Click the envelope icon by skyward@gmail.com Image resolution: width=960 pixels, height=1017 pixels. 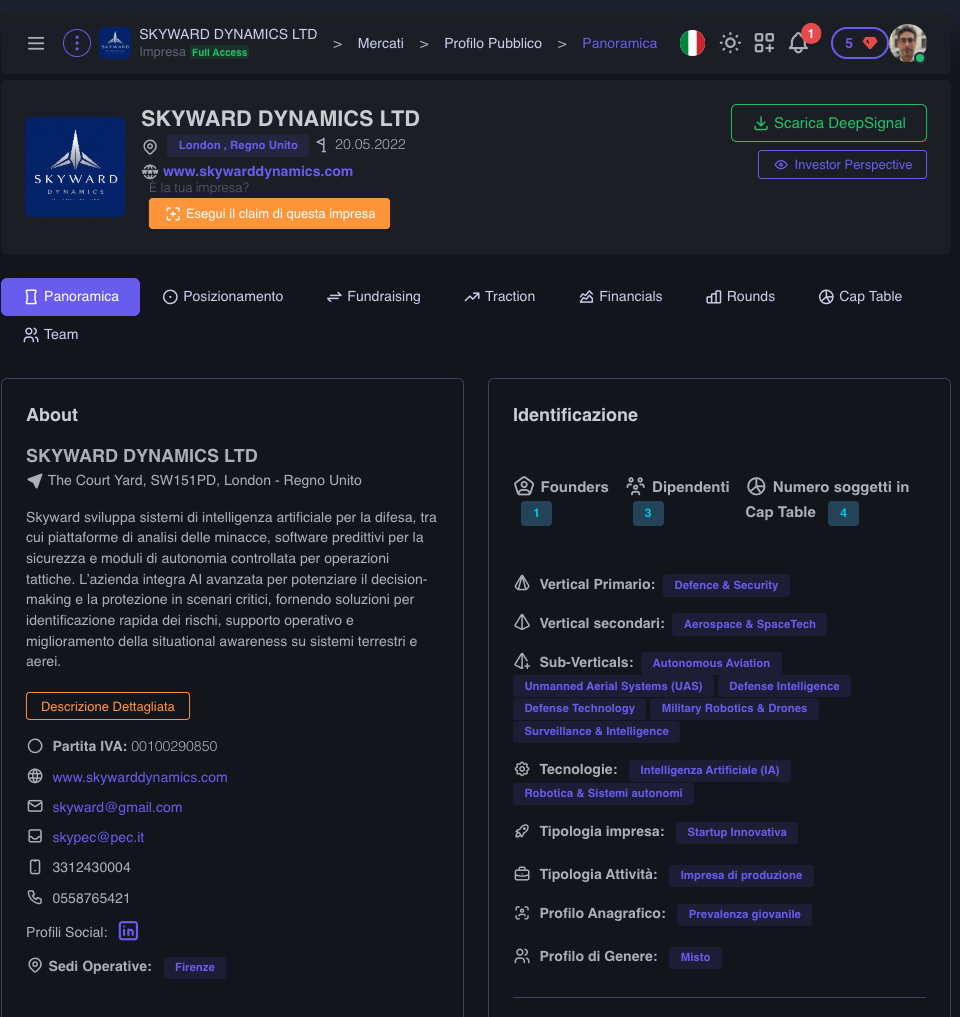tap(35, 806)
